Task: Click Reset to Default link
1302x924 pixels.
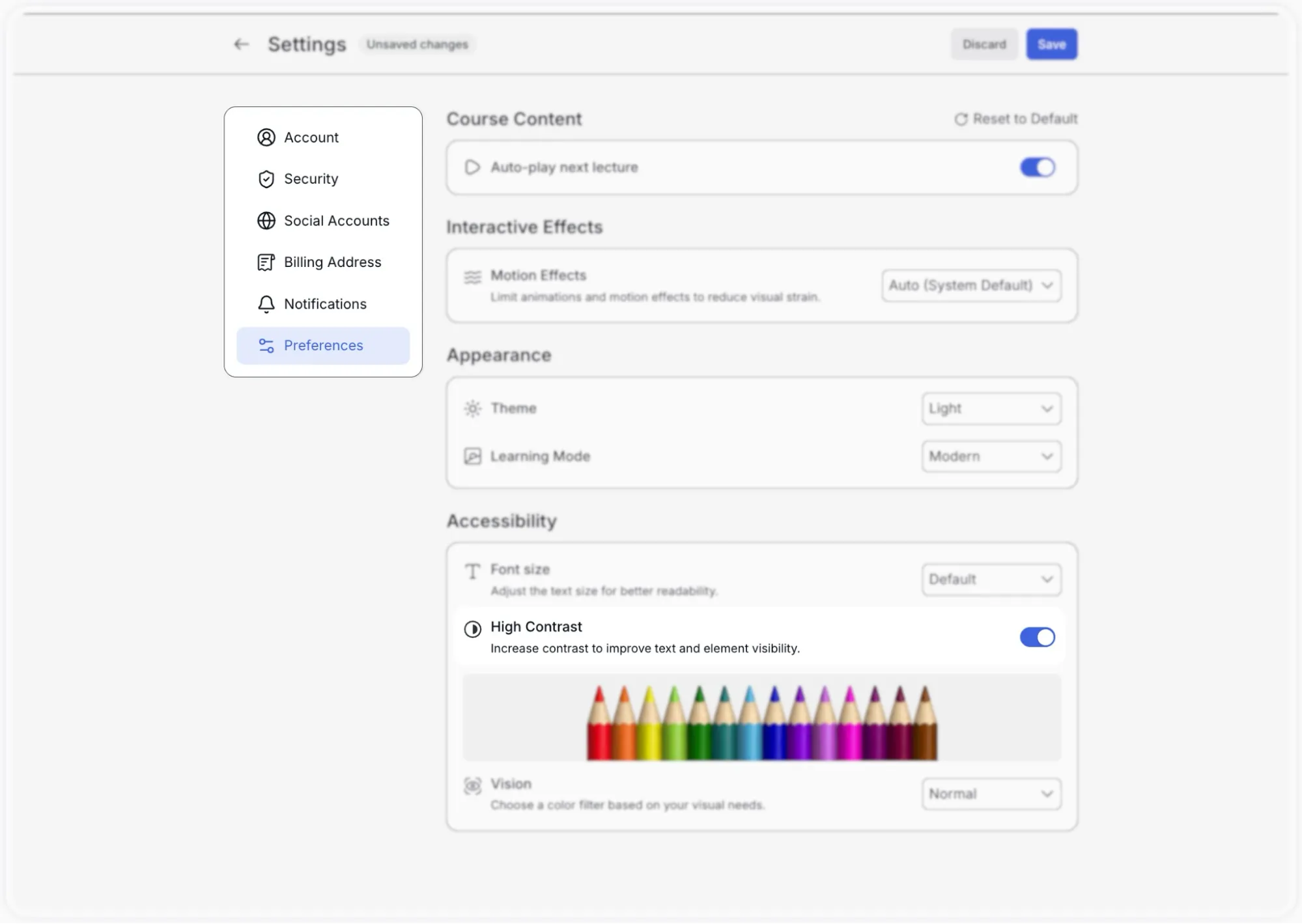Action: (x=1016, y=119)
